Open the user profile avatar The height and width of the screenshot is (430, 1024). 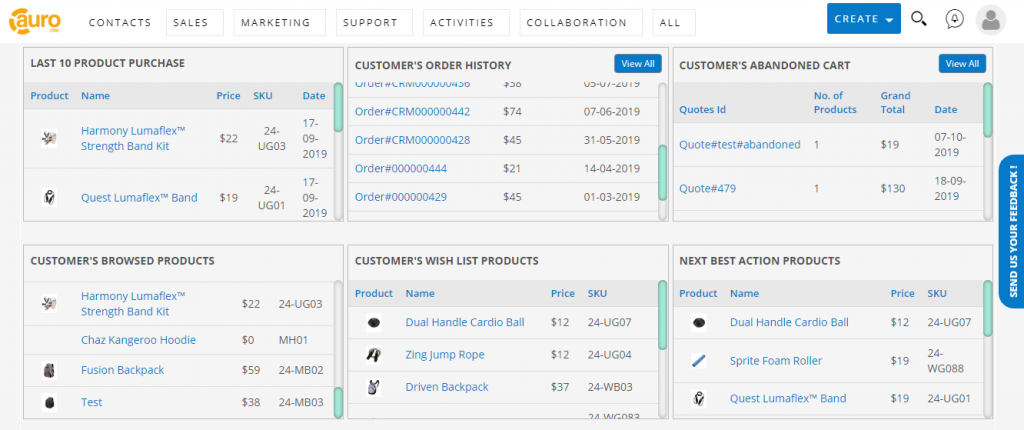[x=991, y=20]
